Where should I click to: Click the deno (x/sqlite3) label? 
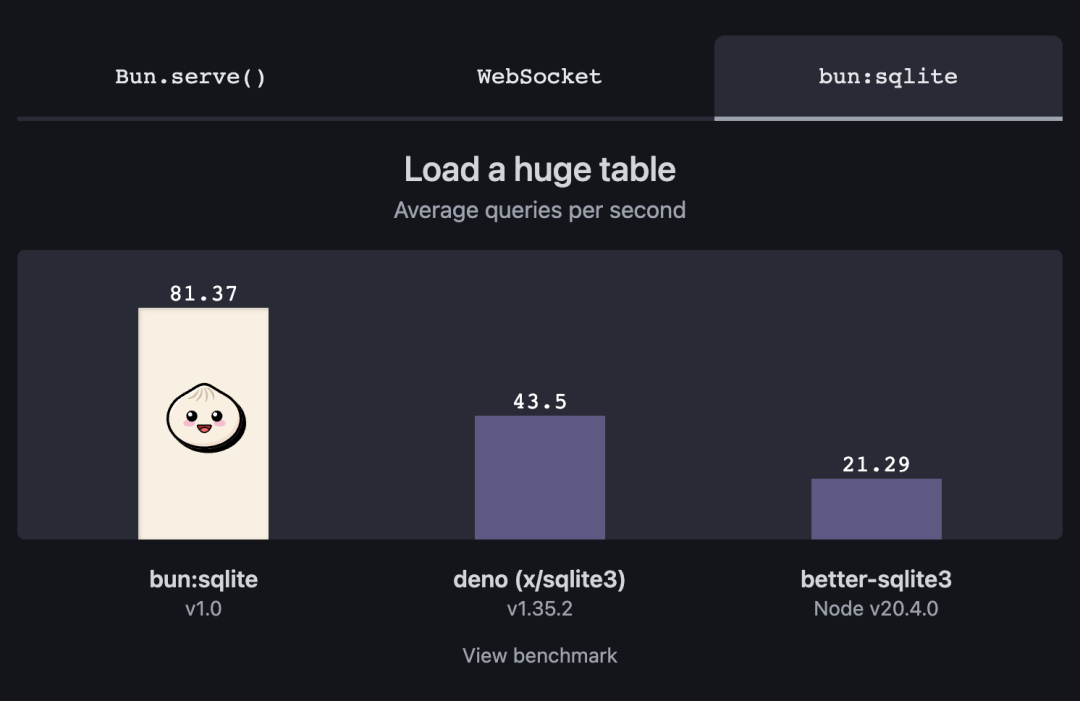point(540,578)
